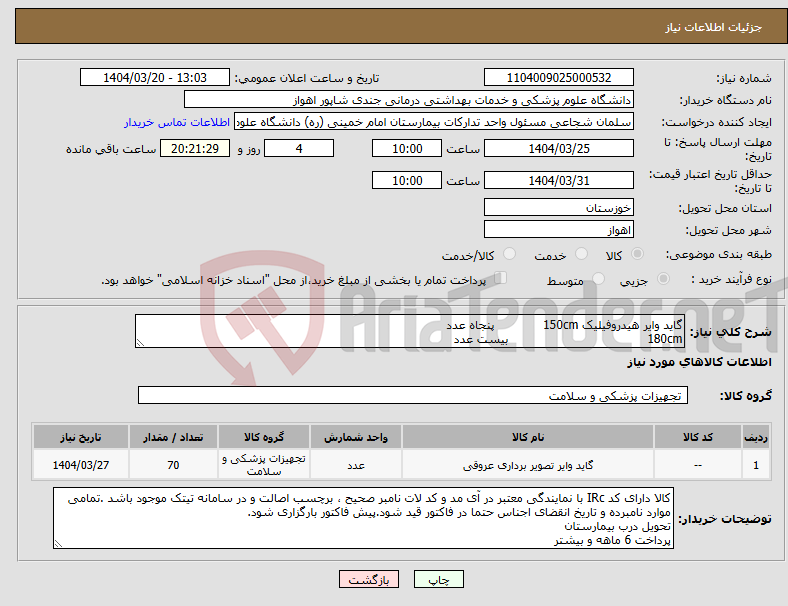788x606 pixels.
Task: Click the remaining days field showing 4
Action: pyautogui.click(x=299, y=148)
